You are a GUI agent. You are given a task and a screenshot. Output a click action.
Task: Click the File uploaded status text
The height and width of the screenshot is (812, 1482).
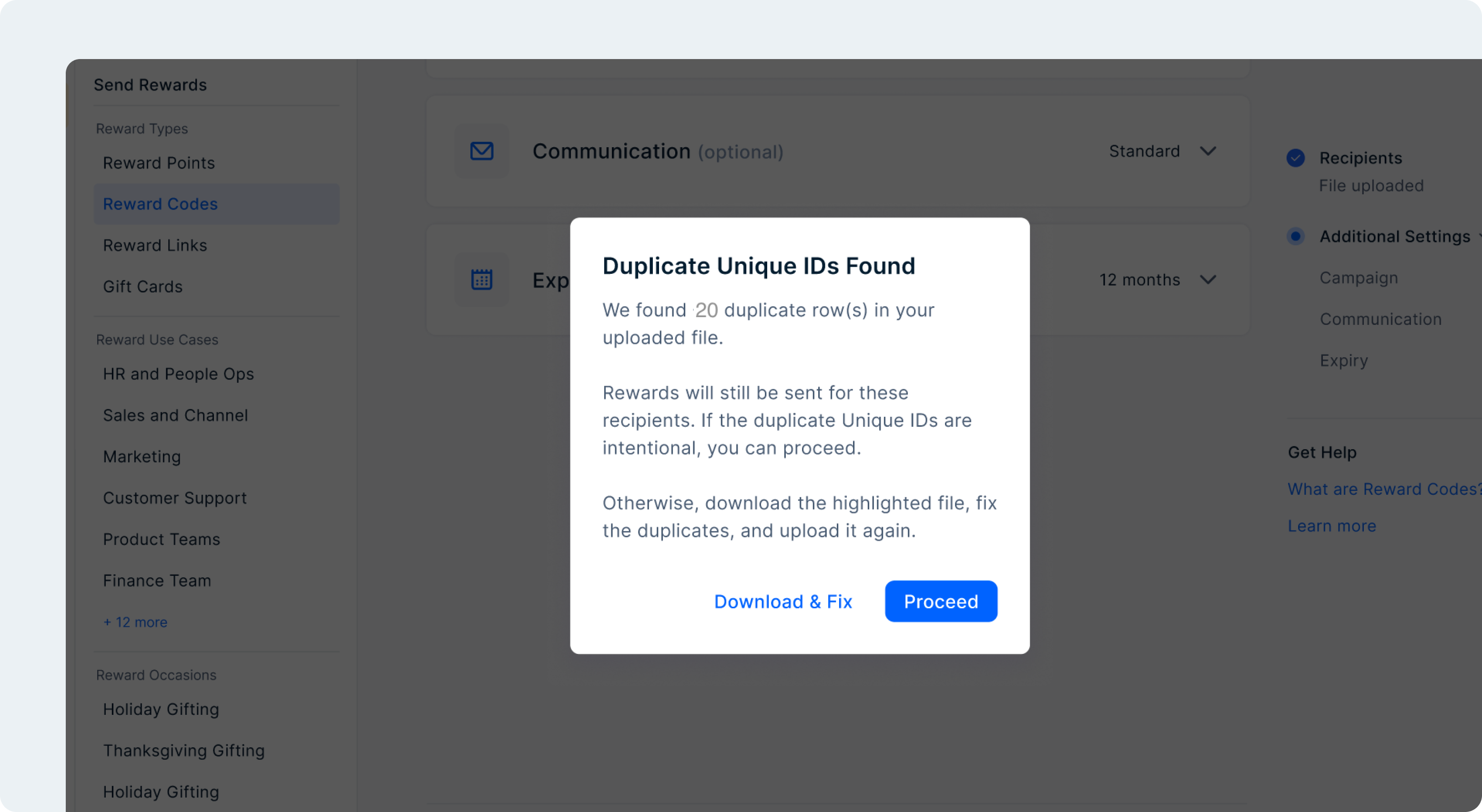click(1371, 186)
